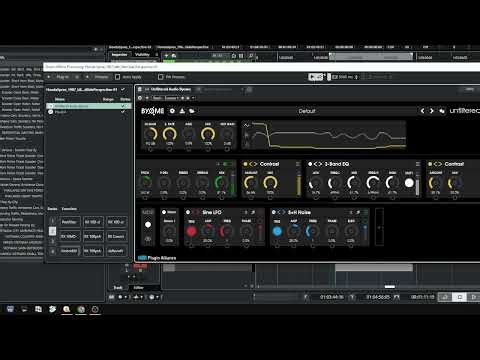Toggle checkbox right of Auto Apply

coord(160,77)
